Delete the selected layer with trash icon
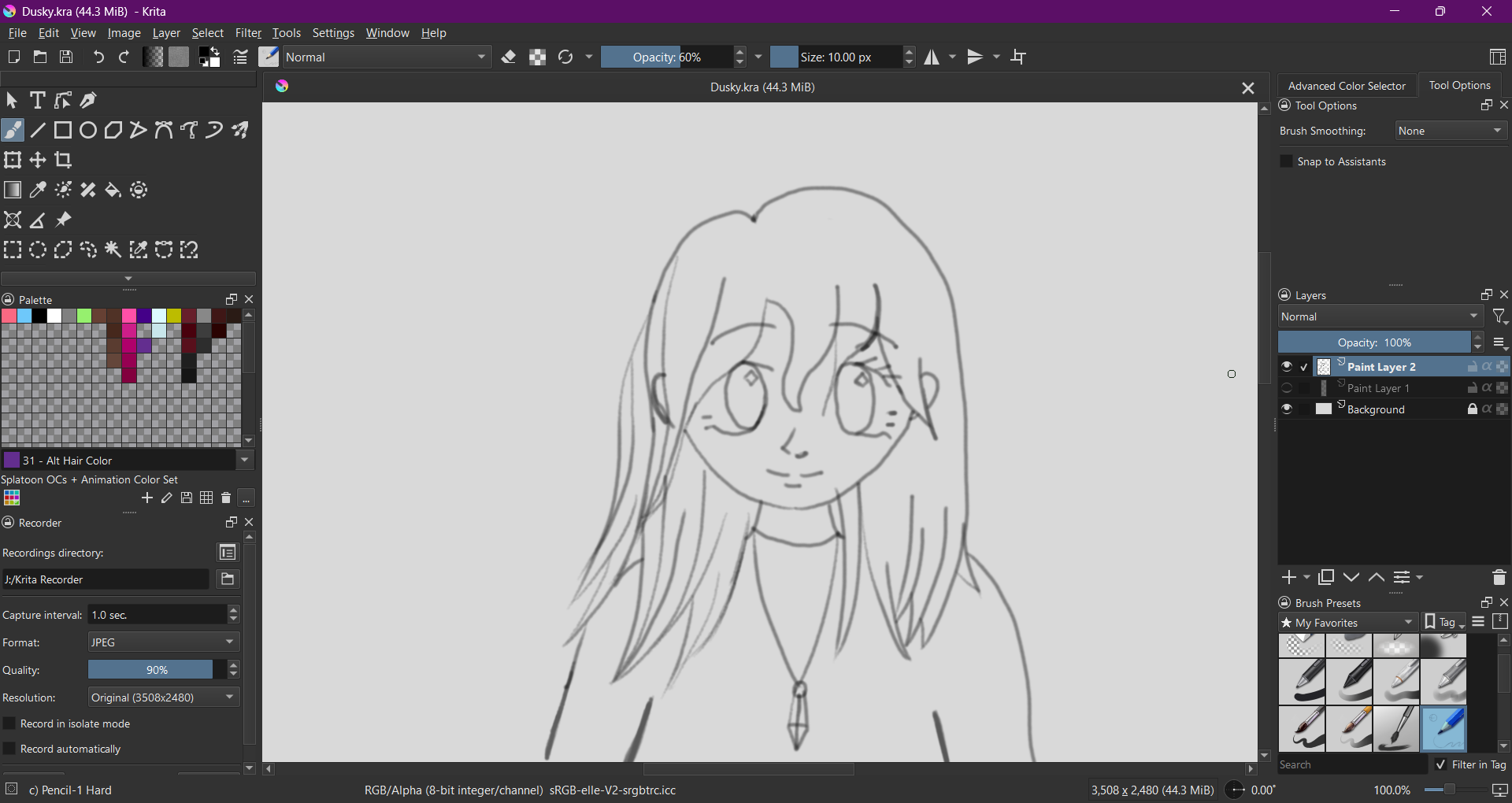Screen dimensions: 1512x803 click(x=1499, y=578)
